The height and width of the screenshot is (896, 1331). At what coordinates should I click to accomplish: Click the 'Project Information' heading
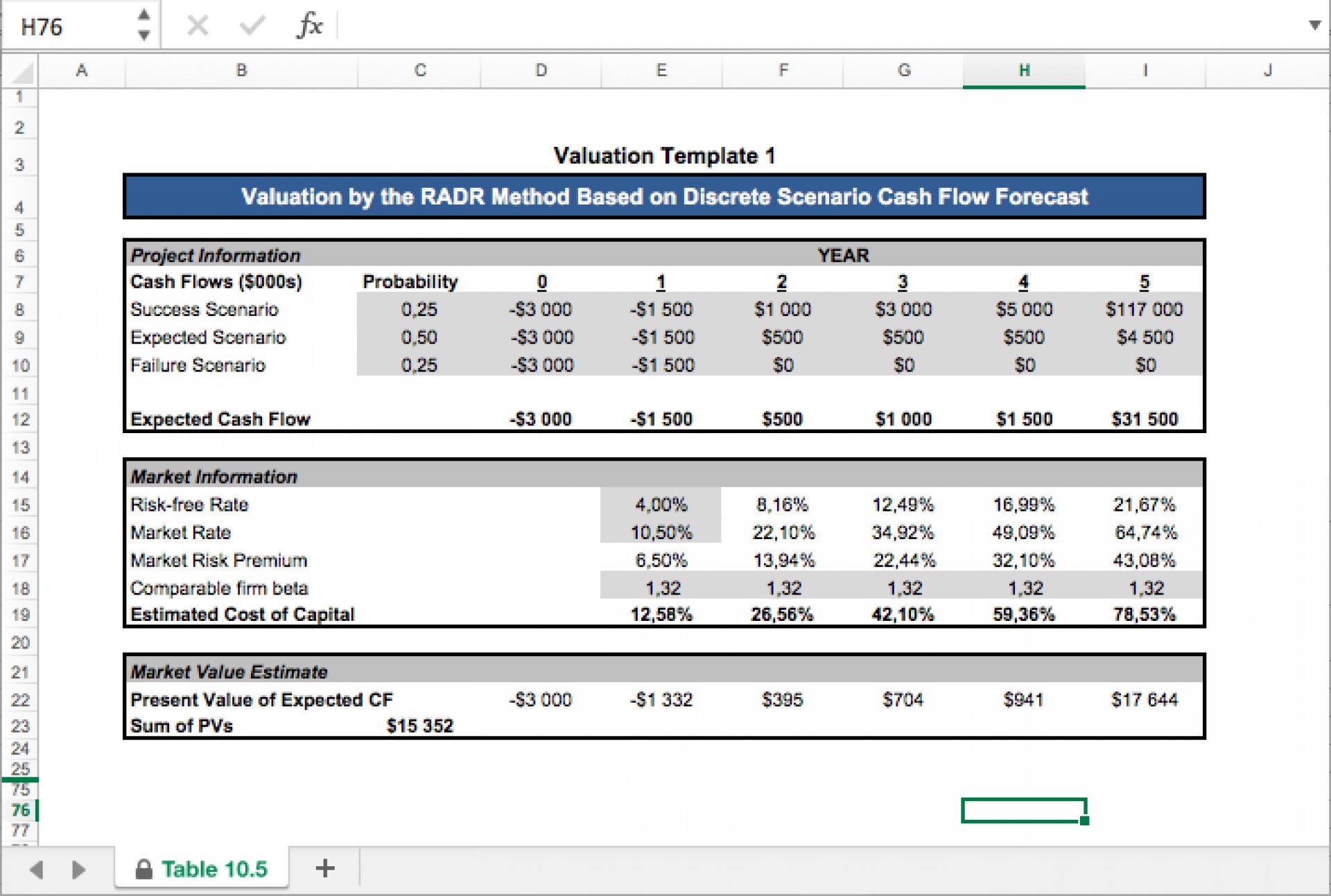click(216, 256)
